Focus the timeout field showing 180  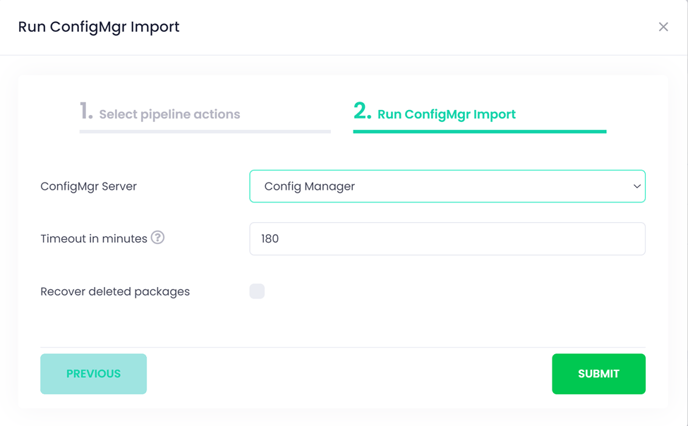point(447,239)
